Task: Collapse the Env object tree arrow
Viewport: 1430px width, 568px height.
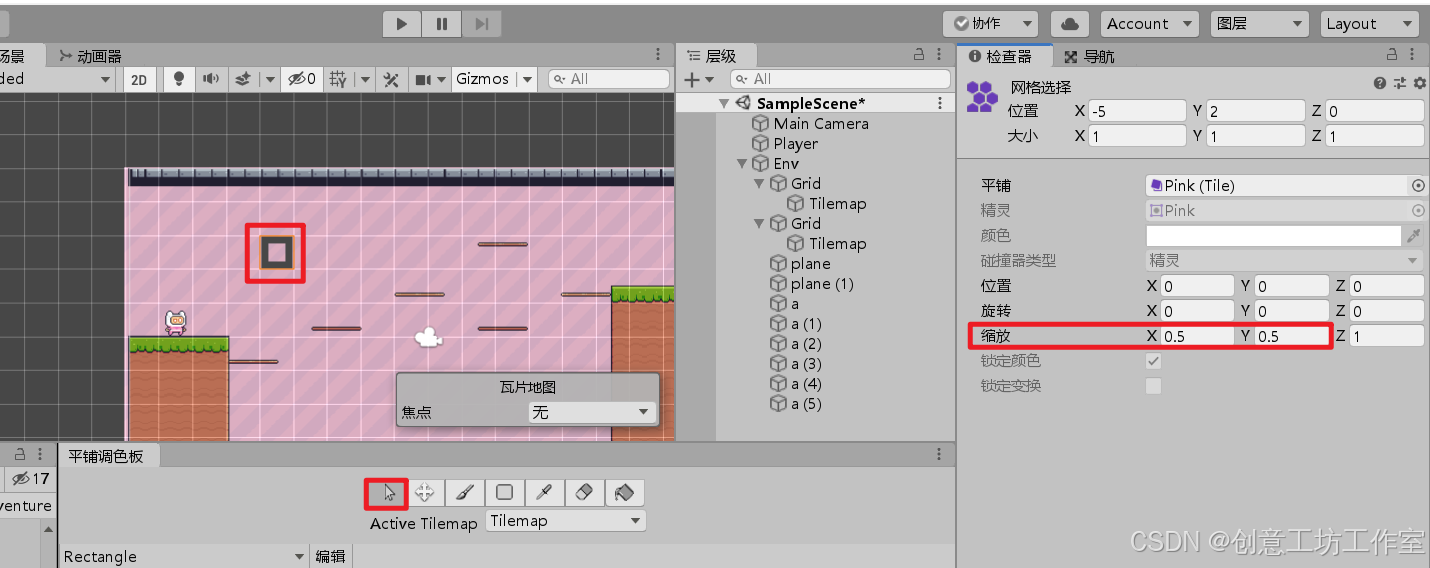Action: (741, 164)
